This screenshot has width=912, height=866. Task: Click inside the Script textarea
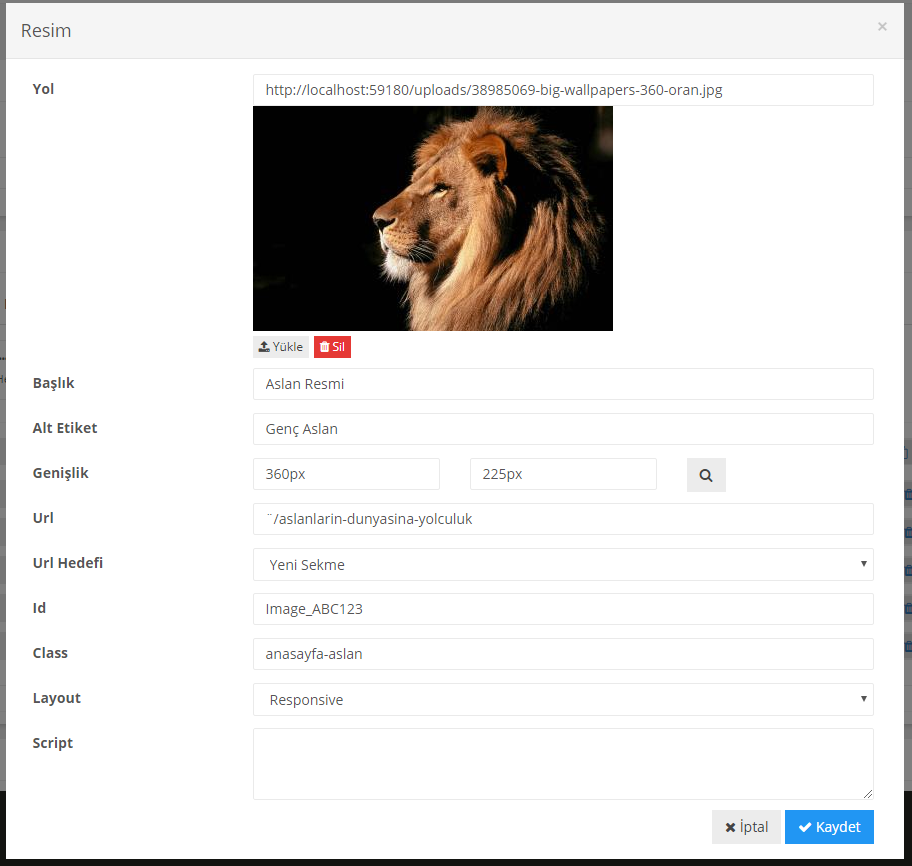click(563, 763)
